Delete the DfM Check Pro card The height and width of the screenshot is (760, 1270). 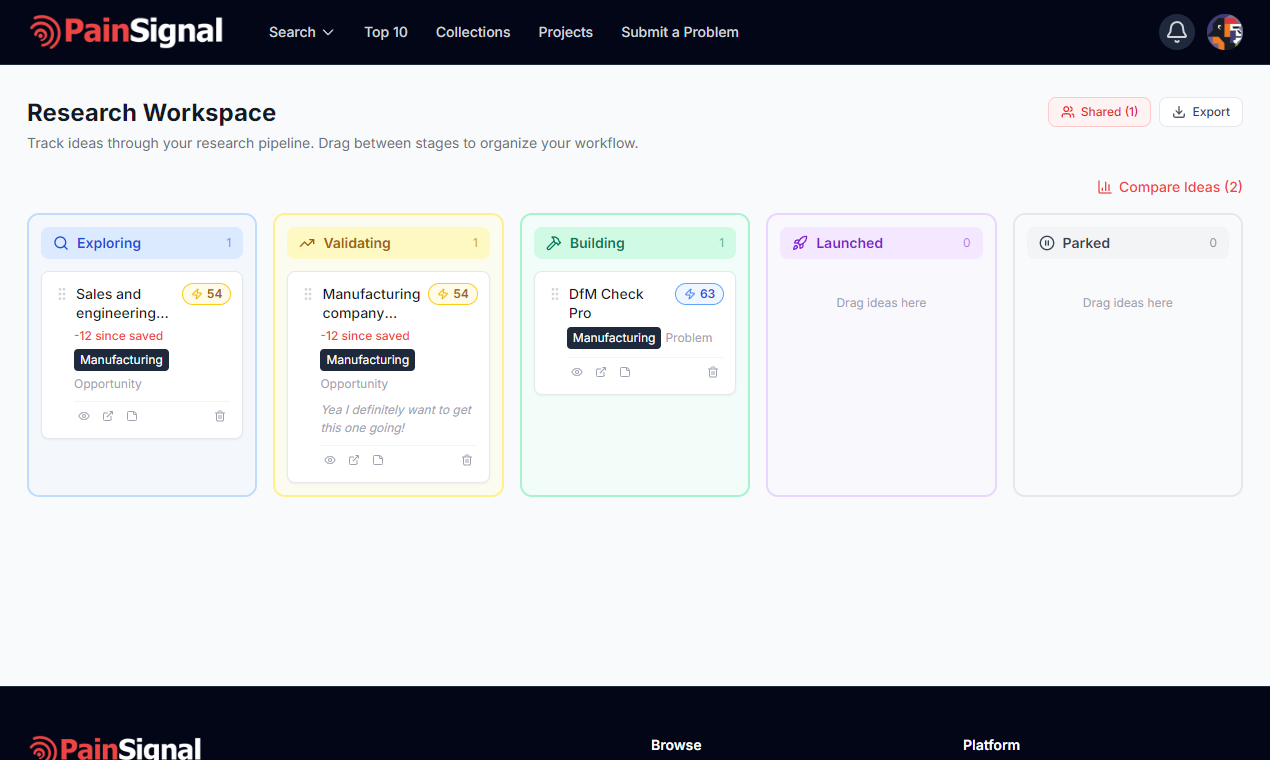click(x=713, y=372)
